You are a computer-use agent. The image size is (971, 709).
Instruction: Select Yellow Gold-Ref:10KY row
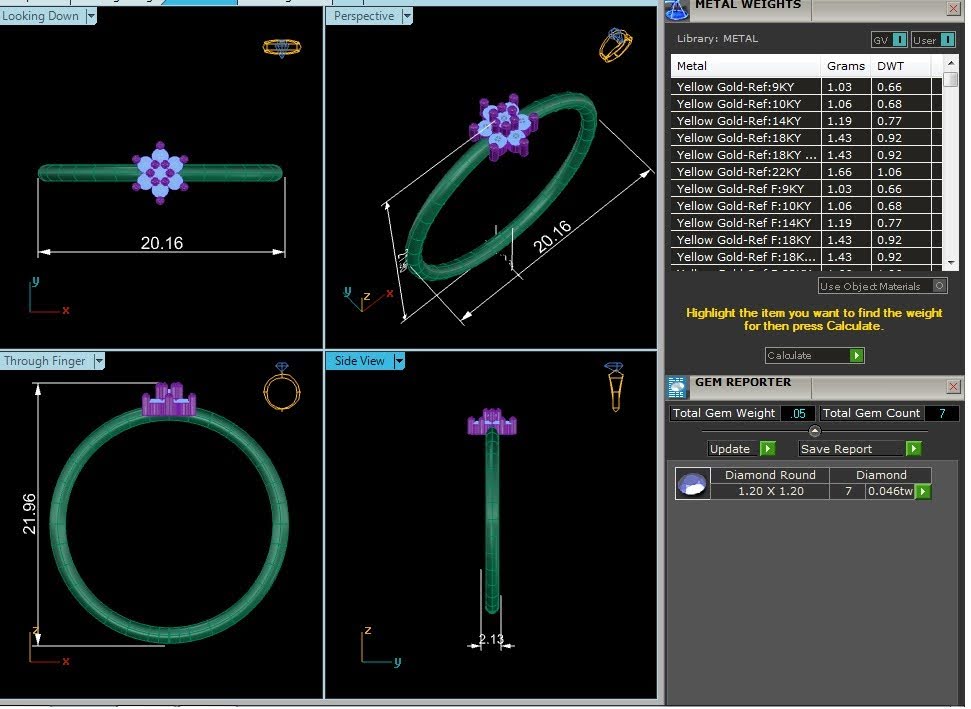coord(806,104)
